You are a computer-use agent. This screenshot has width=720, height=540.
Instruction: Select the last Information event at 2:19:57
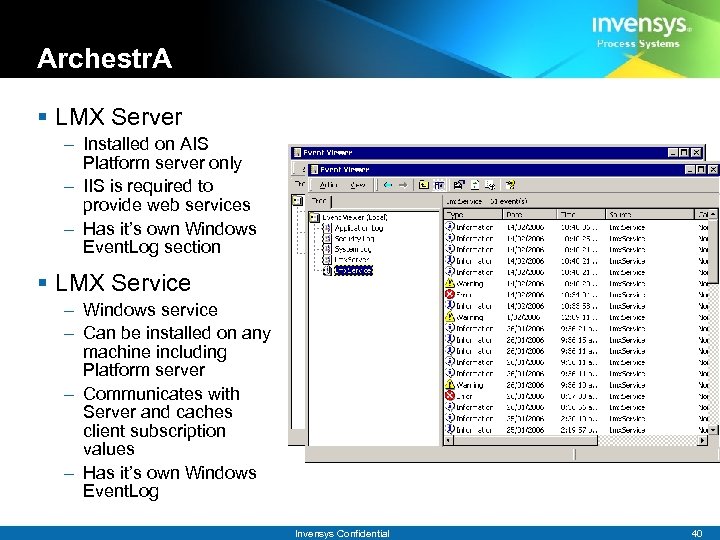tap(576, 430)
